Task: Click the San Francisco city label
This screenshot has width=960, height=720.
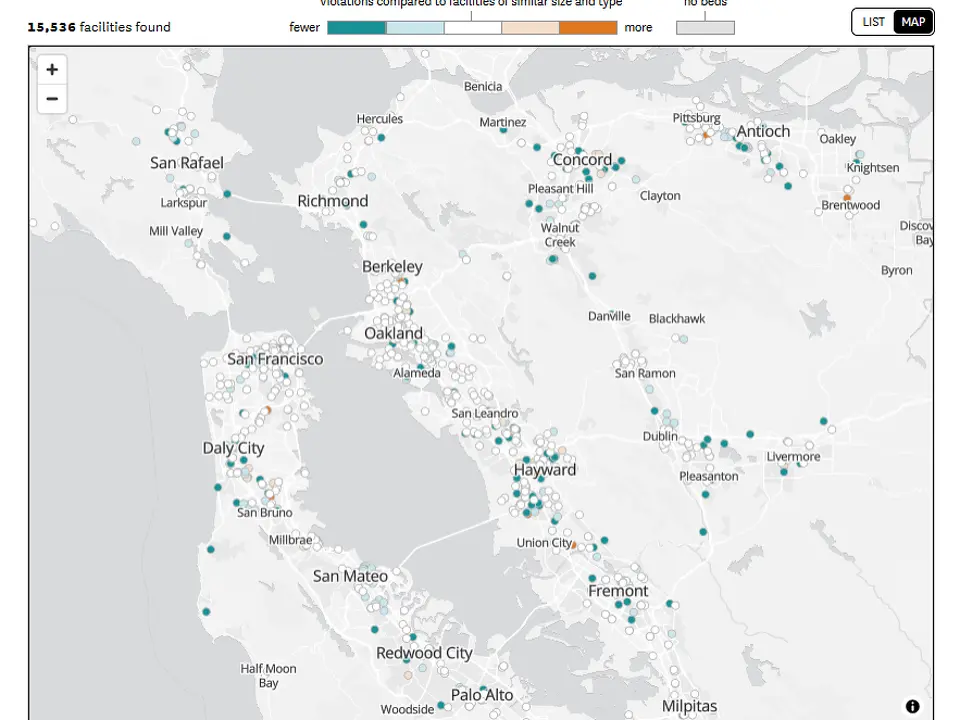Action: click(x=275, y=359)
